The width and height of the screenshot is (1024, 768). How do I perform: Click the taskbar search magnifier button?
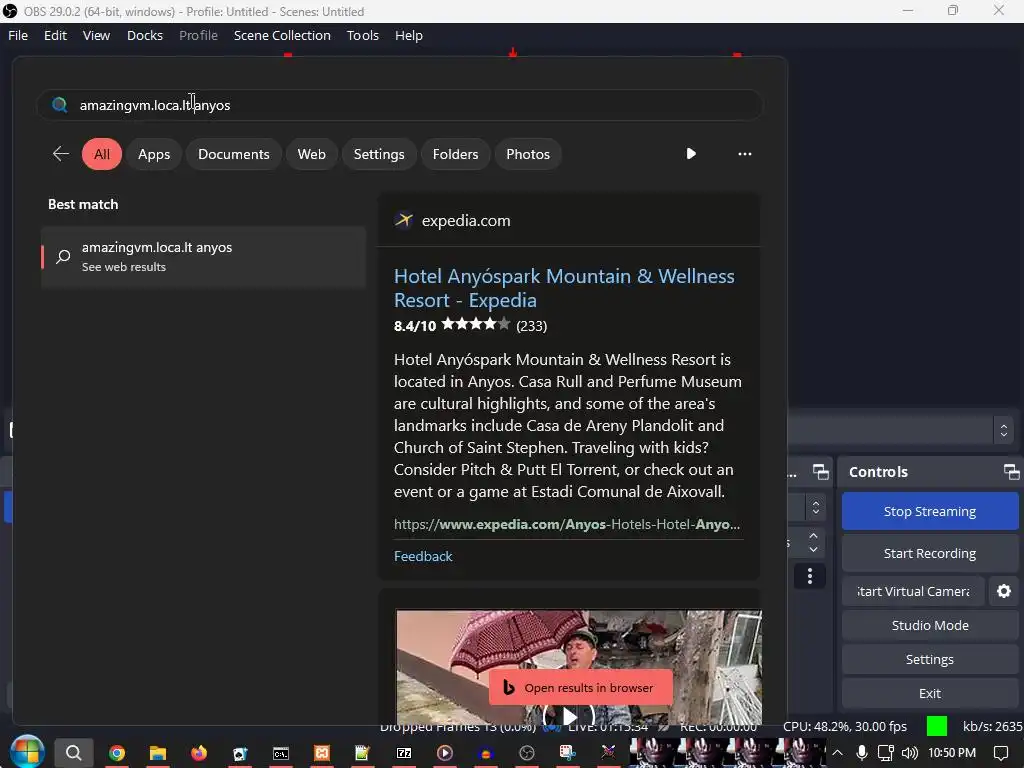[x=74, y=753]
